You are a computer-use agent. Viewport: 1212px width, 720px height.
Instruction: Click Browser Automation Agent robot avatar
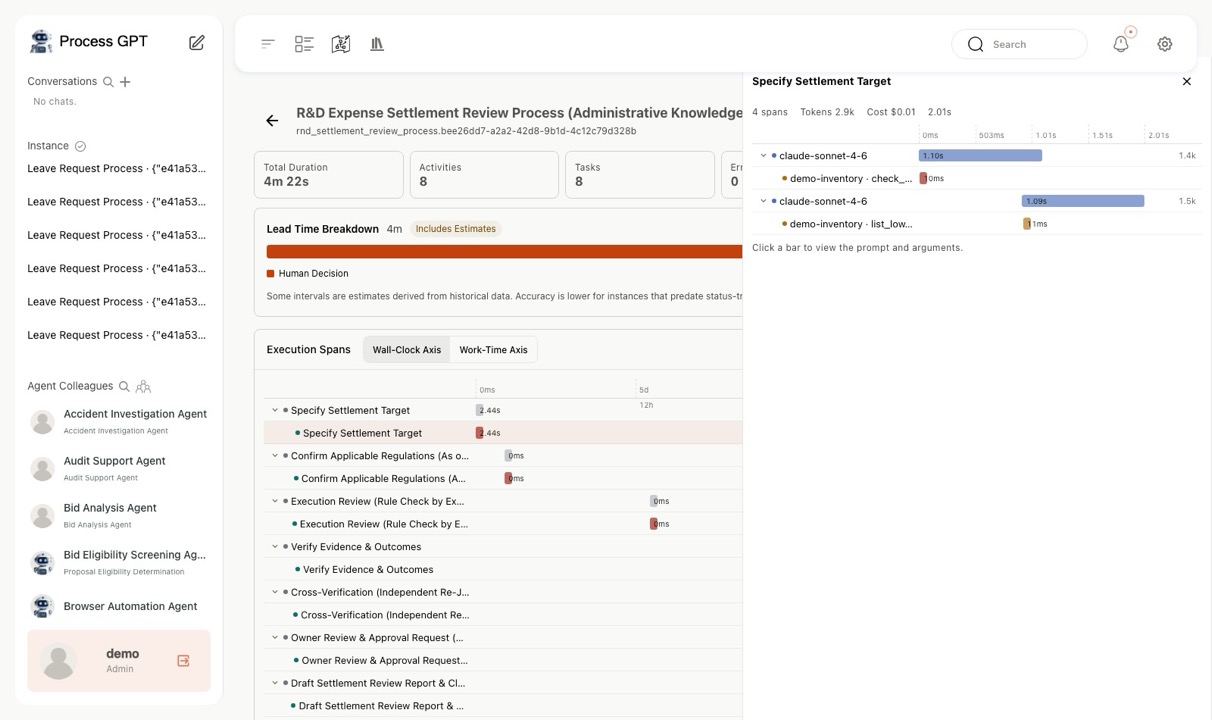(42, 606)
